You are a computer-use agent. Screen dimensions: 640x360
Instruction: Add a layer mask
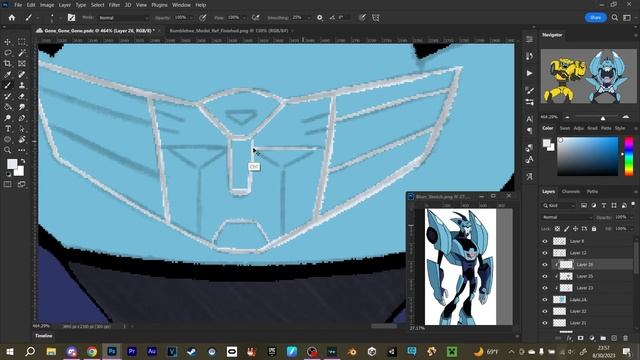[x=580, y=338]
